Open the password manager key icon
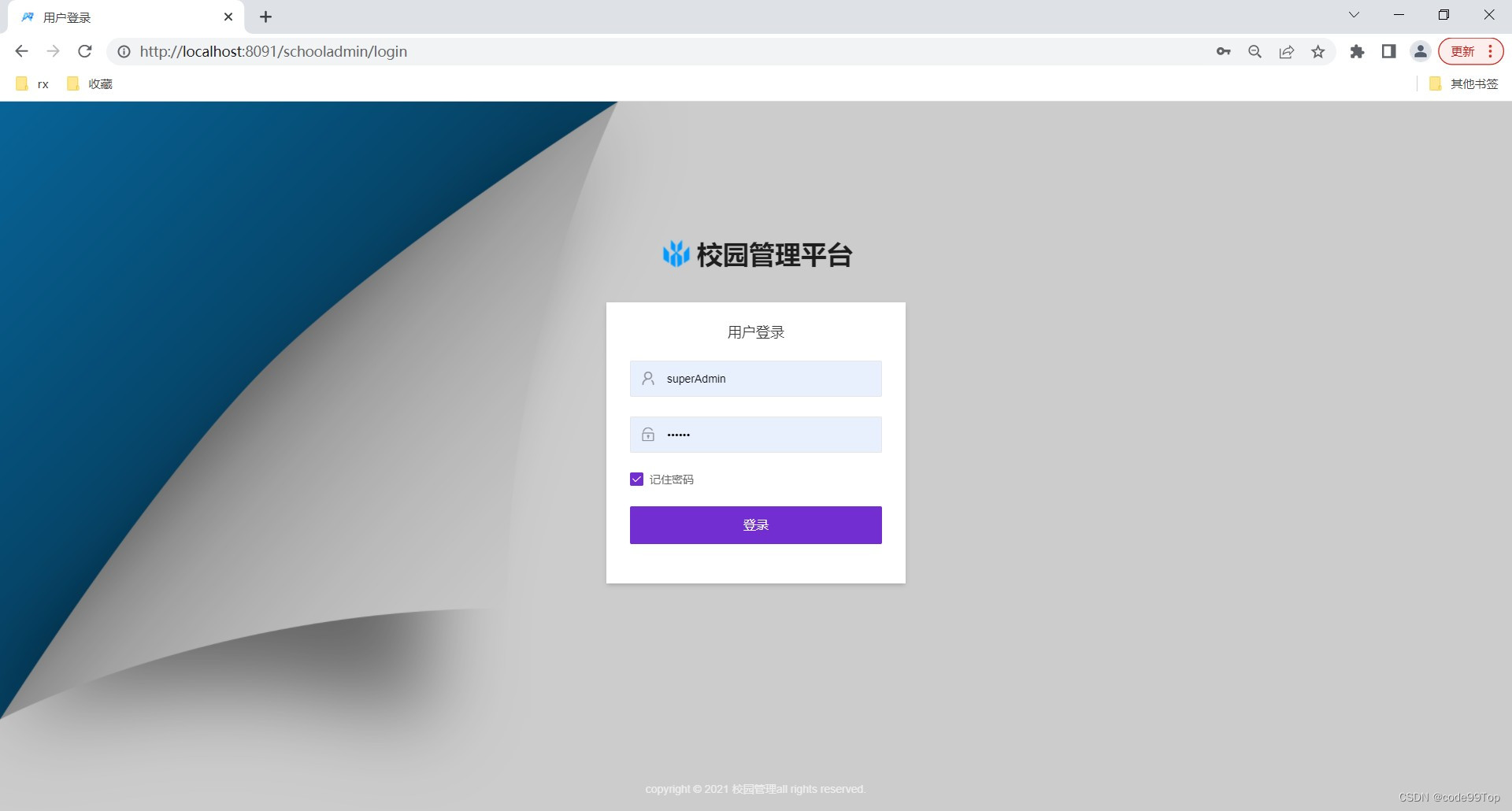This screenshot has width=1512, height=811. click(x=1224, y=51)
